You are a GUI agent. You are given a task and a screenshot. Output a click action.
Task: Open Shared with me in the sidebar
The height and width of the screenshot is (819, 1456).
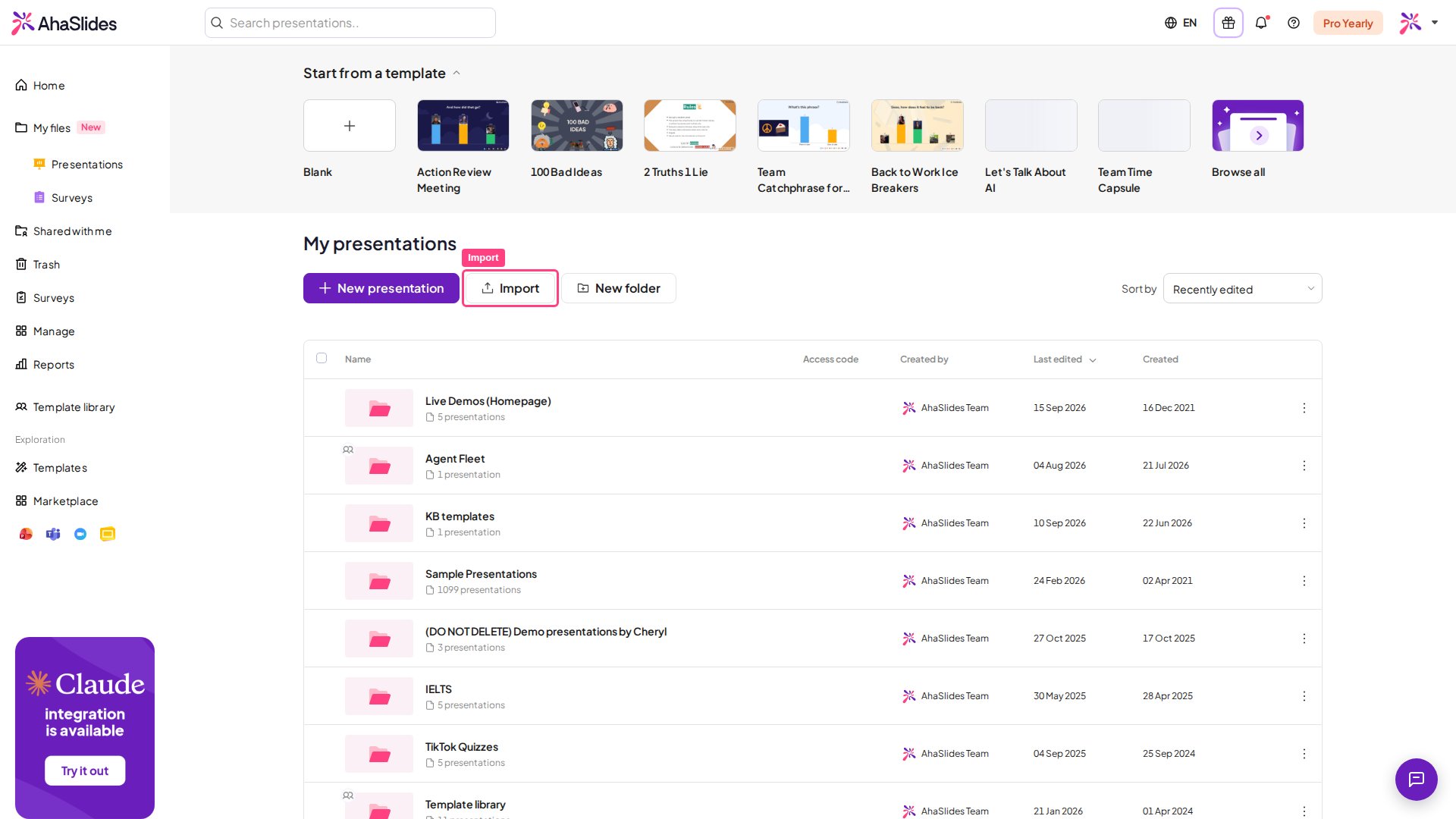point(64,231)
